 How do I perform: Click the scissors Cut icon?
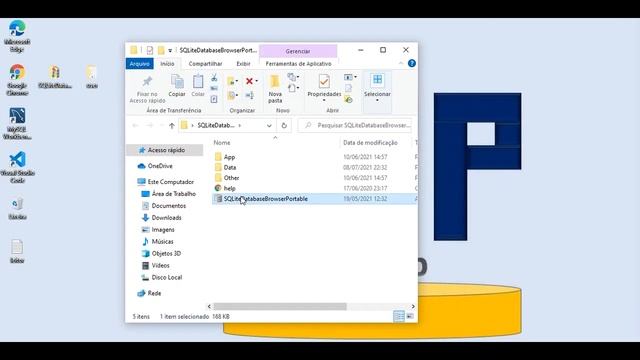214,78
